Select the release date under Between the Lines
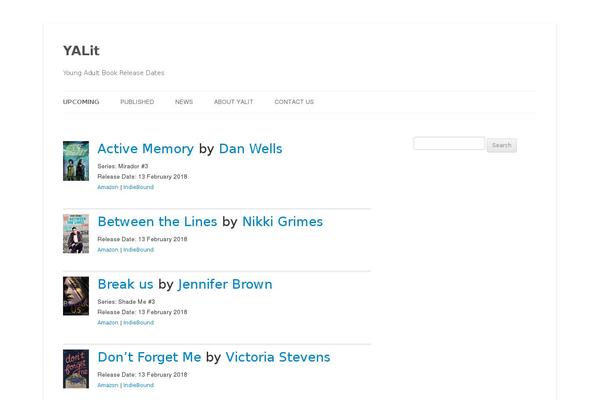Screen dimensions: 600x400 coord(142,239)
